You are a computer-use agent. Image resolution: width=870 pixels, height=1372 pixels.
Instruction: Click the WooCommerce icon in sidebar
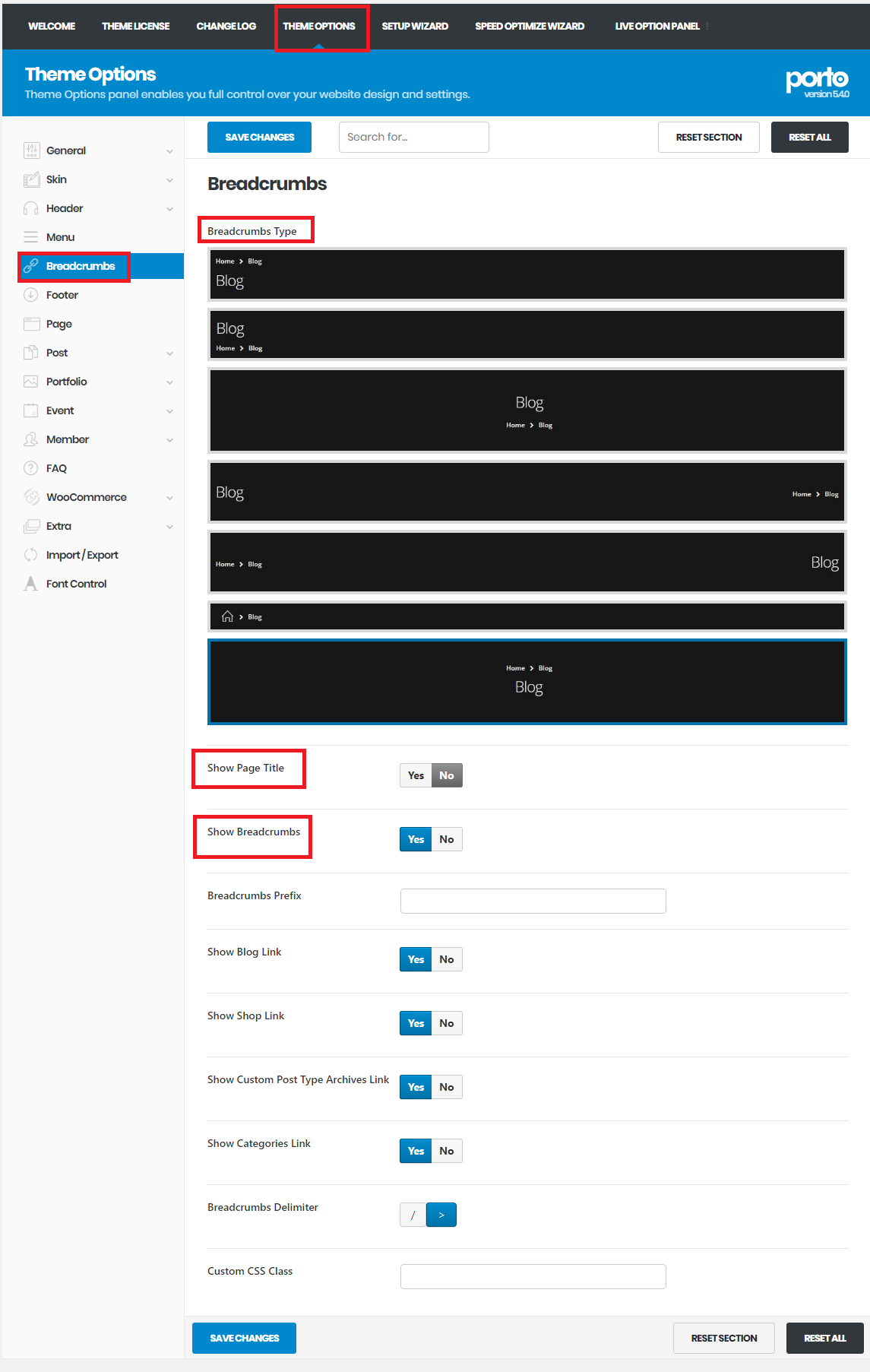pos(31,497)
